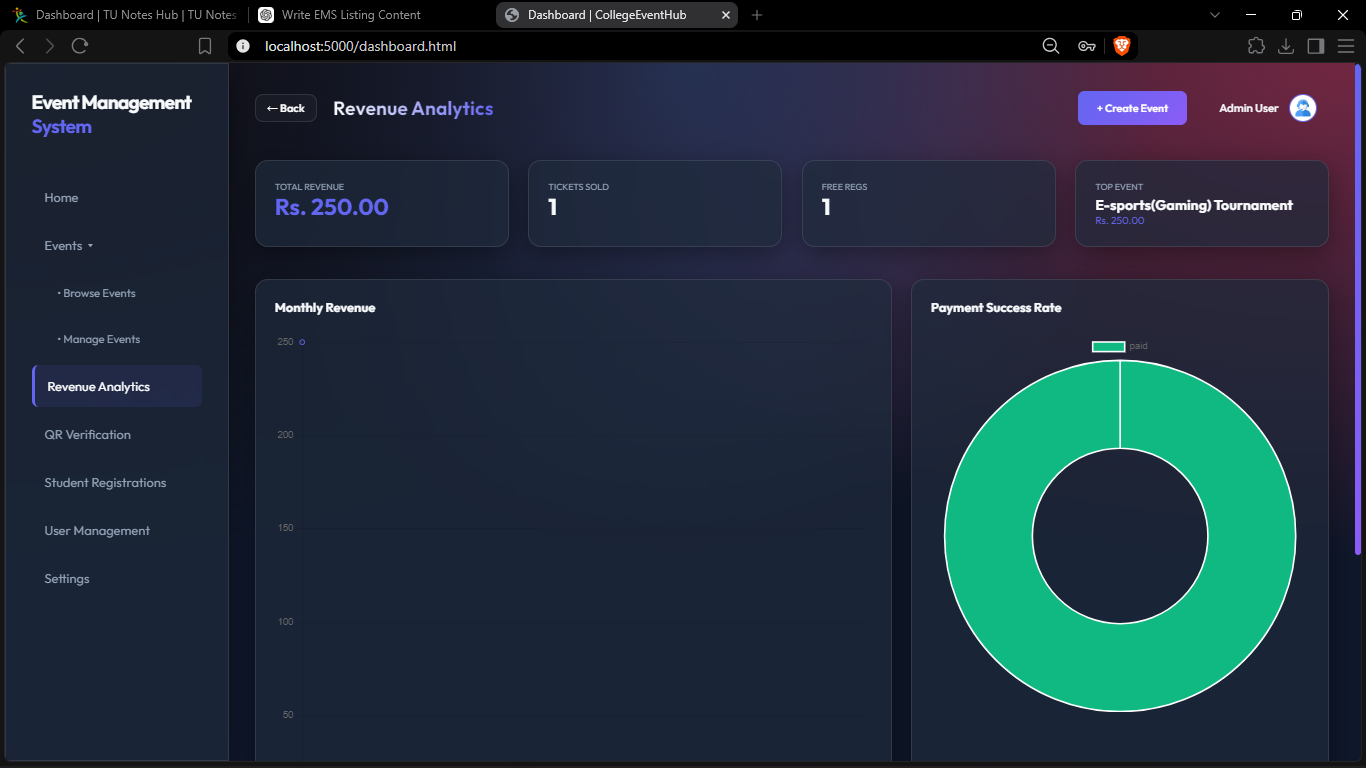Image resolution: width=1366 pixels, height=768 pixels.
Task: View site information icon in address bar
Action: (242, 46)
